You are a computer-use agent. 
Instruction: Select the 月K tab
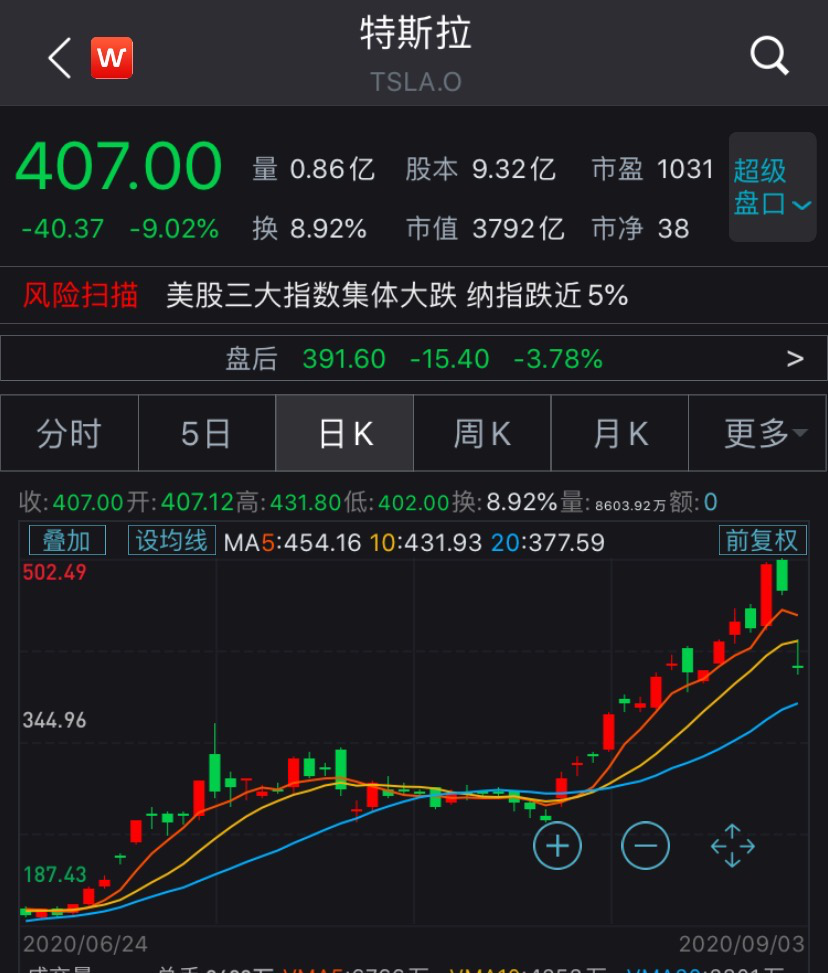pyautogui.click(x=620, y=433)
